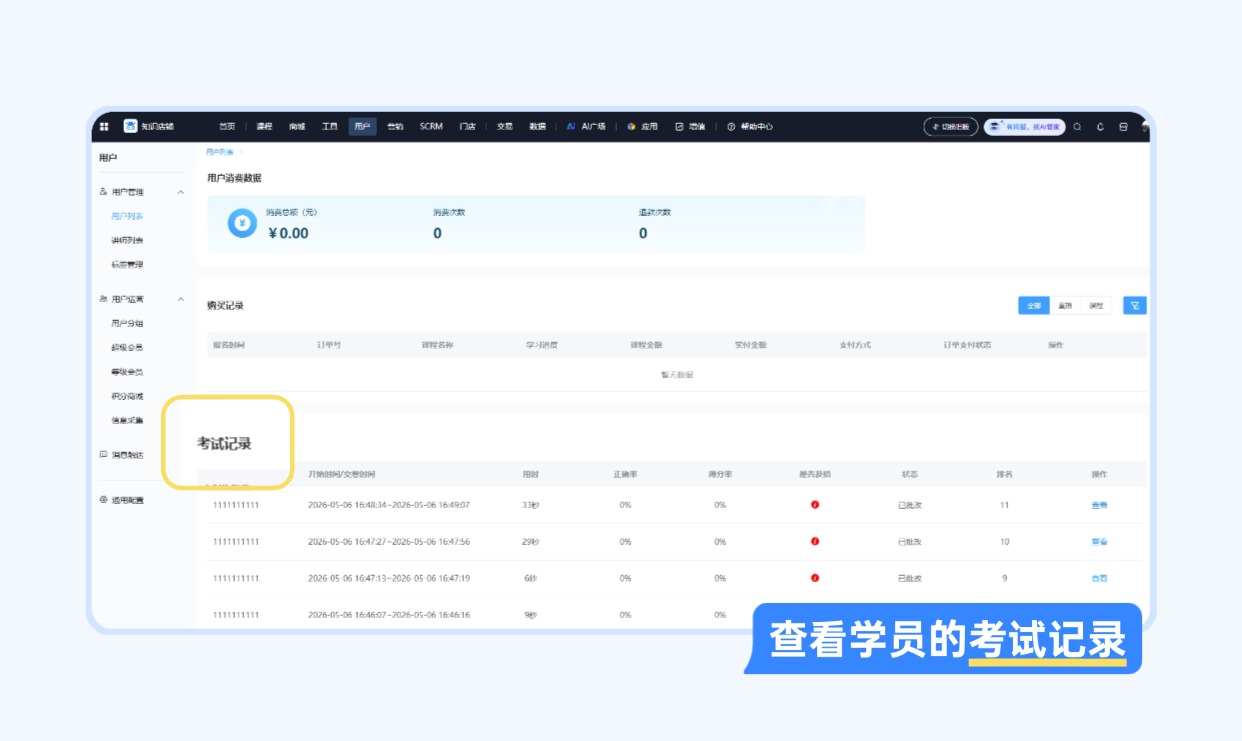This screenshot has height=741, width=1242.
Task: Click the 33秒 duration cell
Action: (x=531, y=505)
